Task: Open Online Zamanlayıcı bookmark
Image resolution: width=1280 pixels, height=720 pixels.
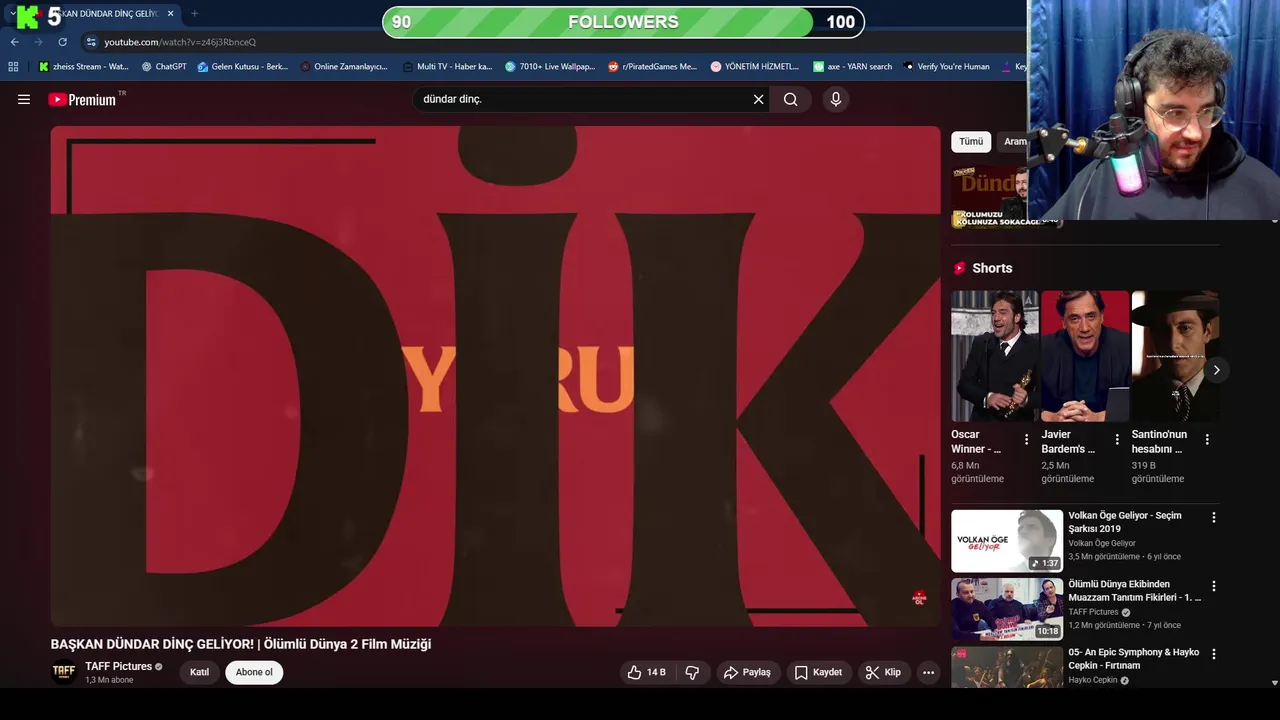Action: [x=343, y=67]
